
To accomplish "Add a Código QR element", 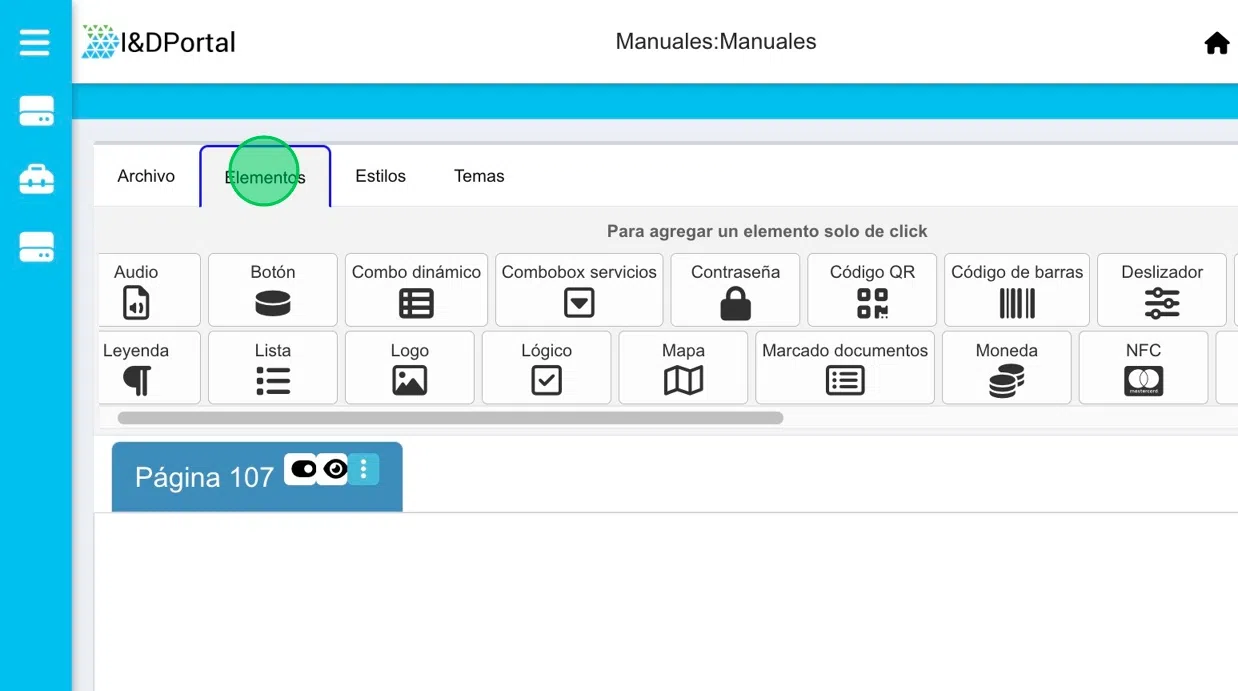I will coord(872,290).
